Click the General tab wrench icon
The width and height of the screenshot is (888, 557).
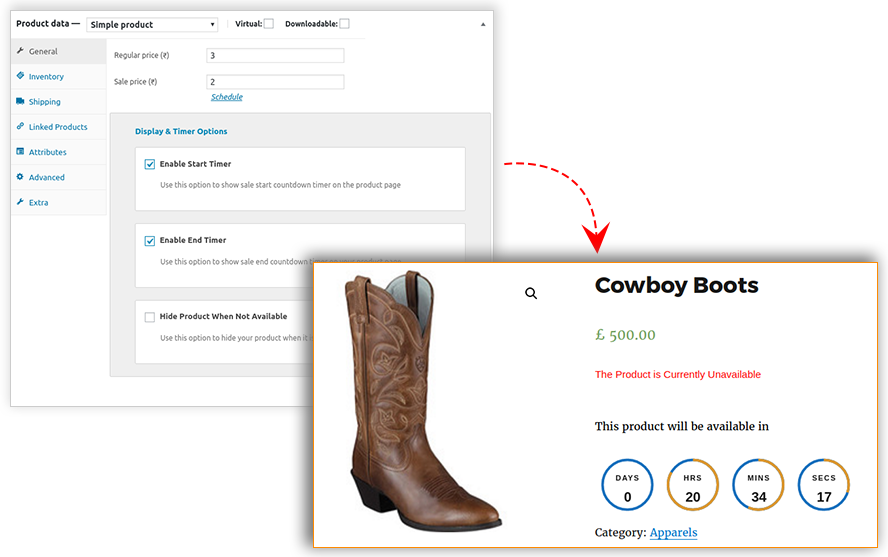coord(20,51)
